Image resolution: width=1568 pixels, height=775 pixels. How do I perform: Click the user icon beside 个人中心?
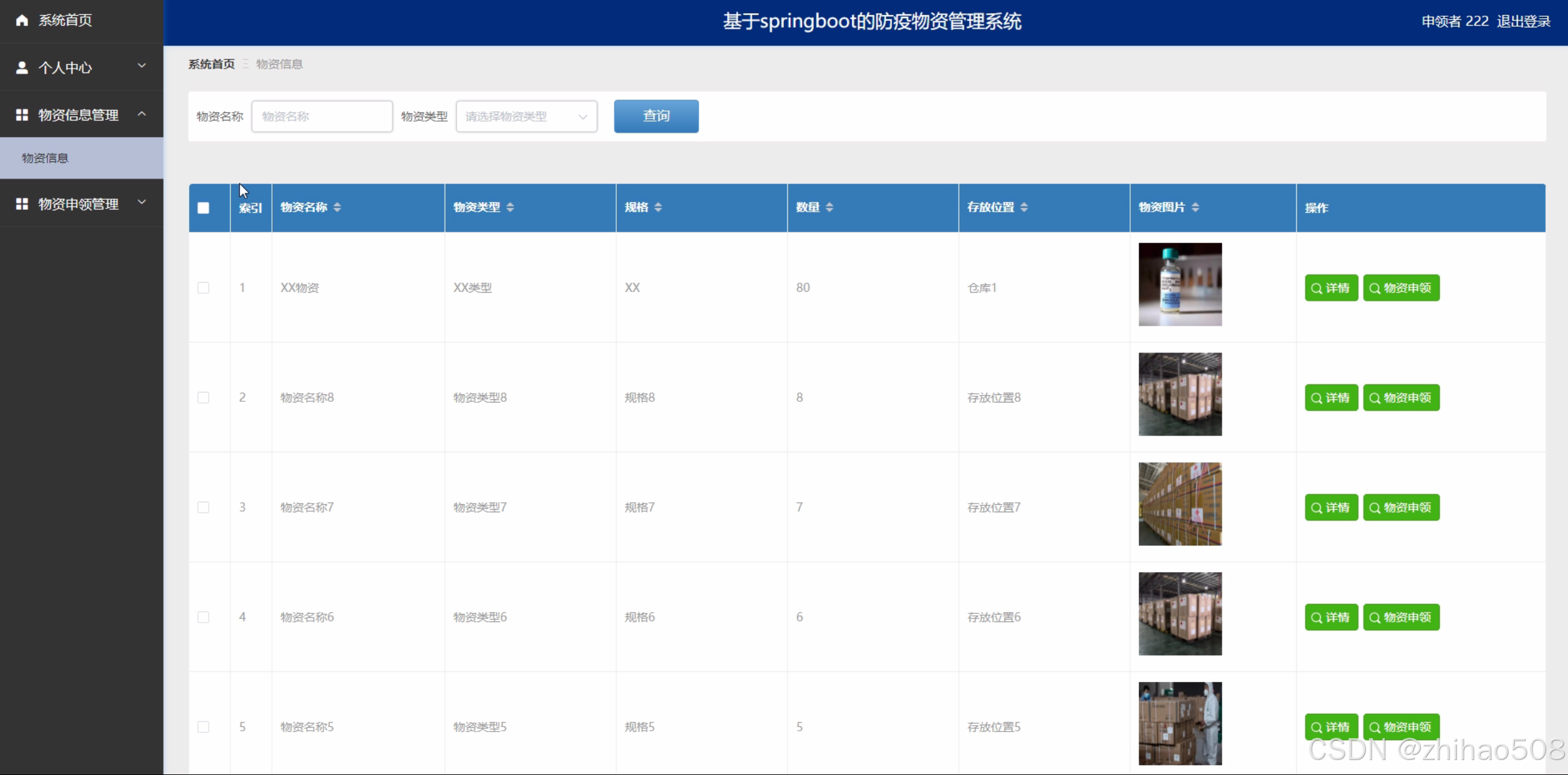pos(22,67)
